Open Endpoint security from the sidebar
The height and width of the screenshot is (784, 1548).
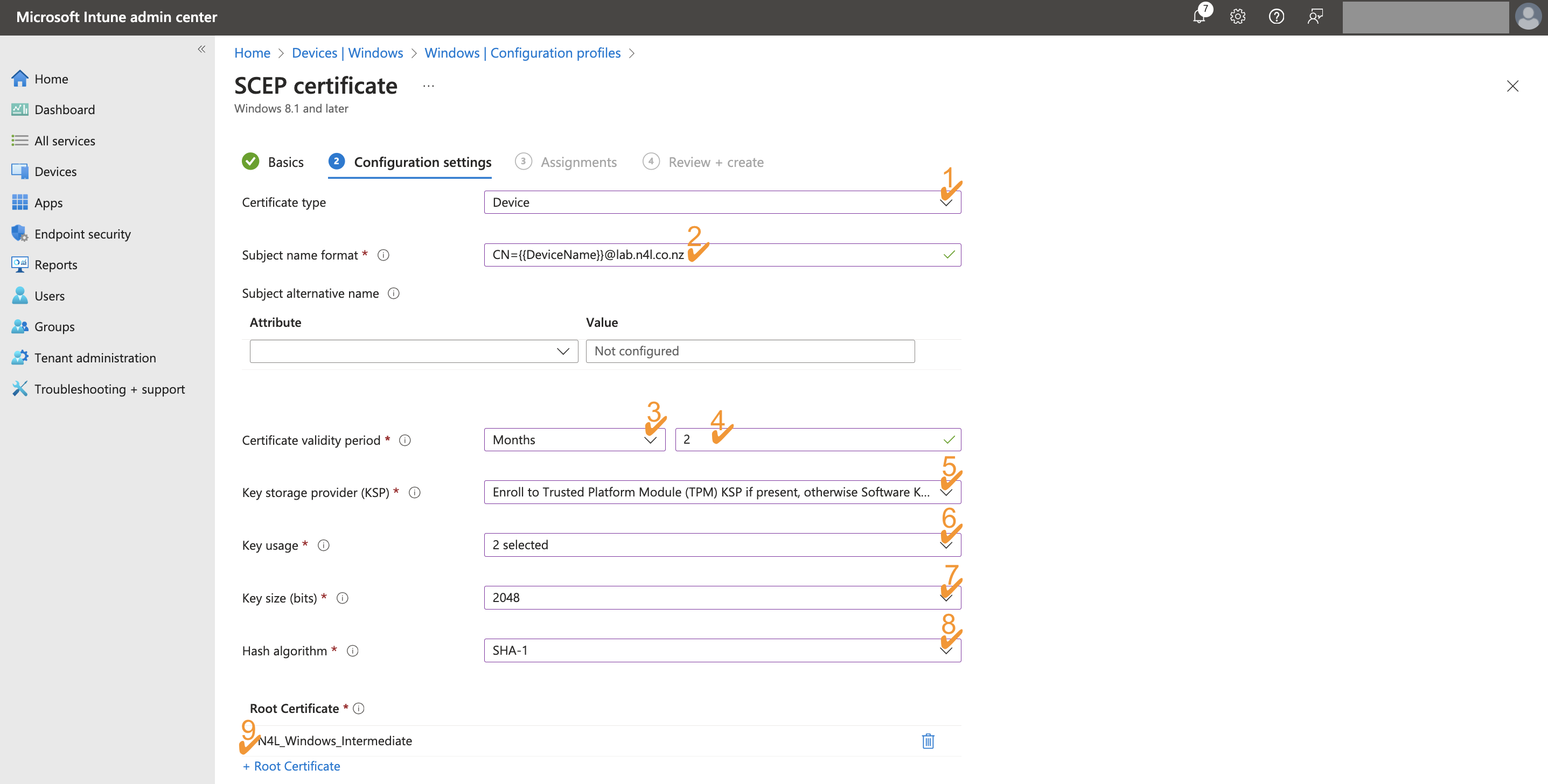[x=82, y=234]
